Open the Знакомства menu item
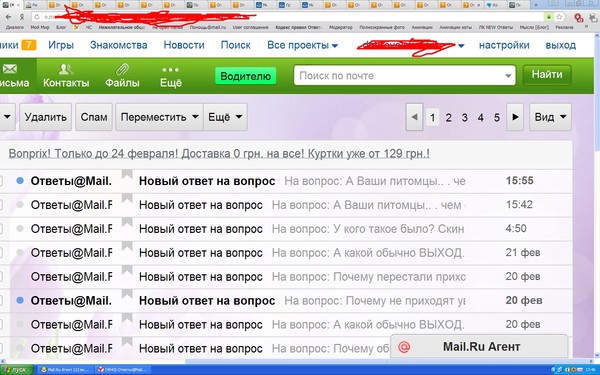This screenshot has width=600, height=375. click(x=119, y=45)
